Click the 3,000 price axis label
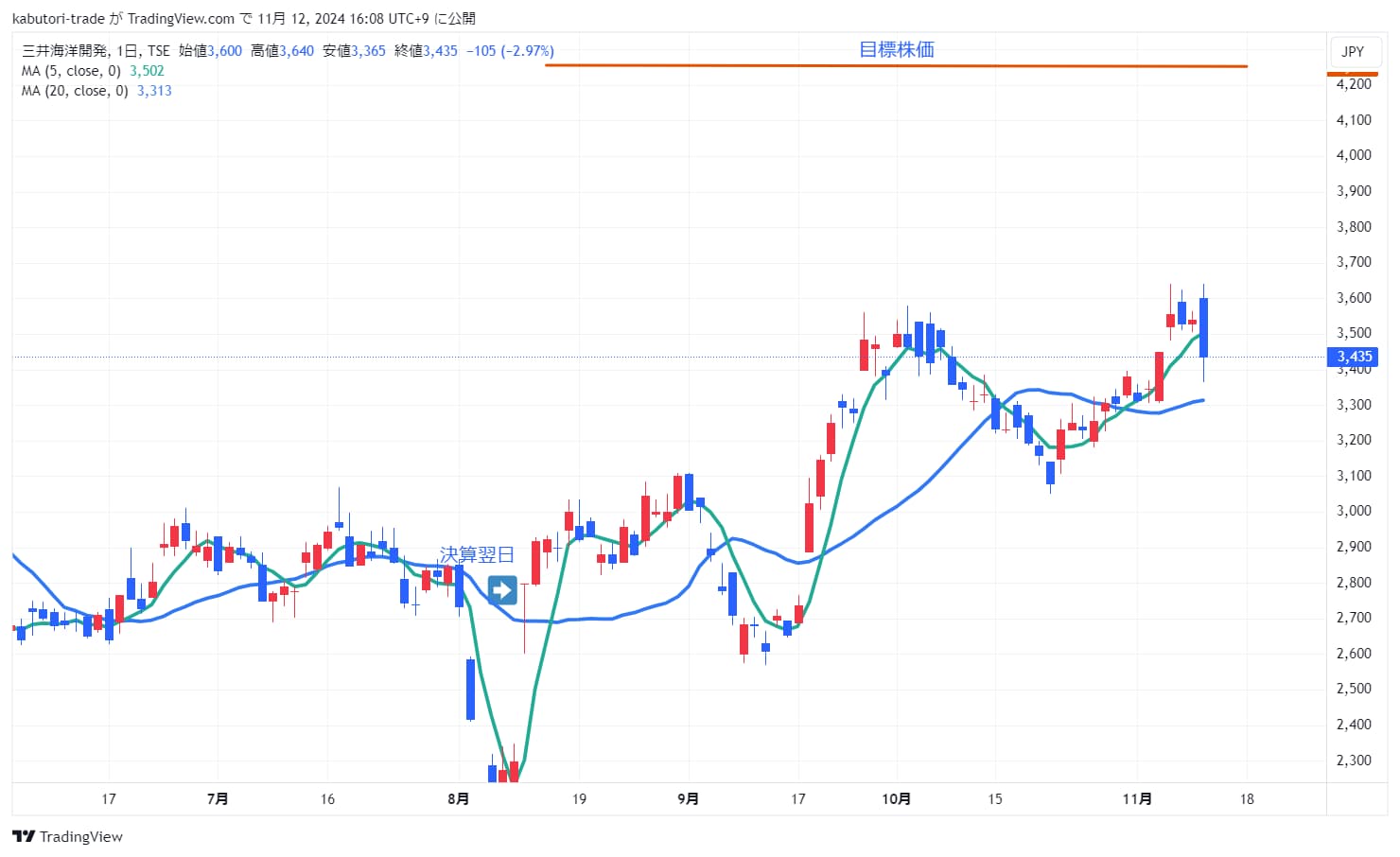The width and height of the screenshot is (1400, 857). [1354, 511]
